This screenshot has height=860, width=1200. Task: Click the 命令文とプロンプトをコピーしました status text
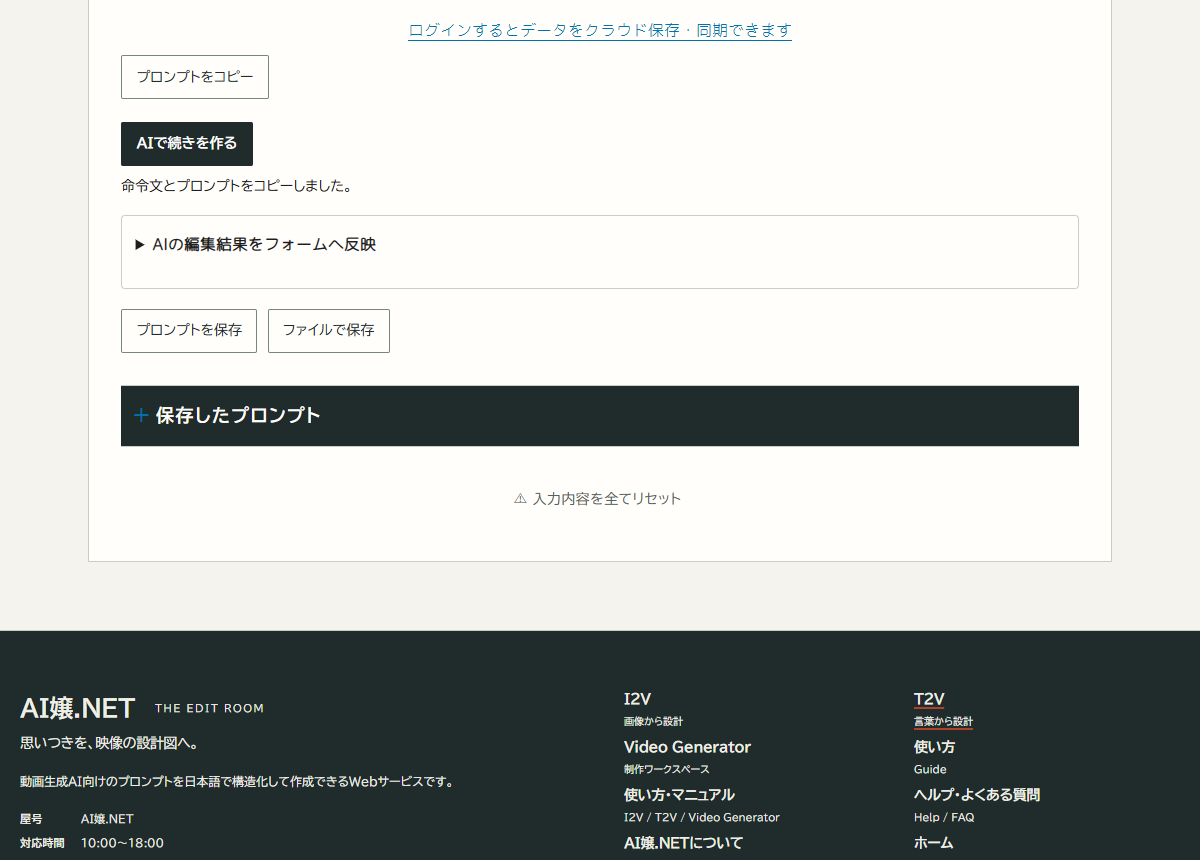point(236,186)
